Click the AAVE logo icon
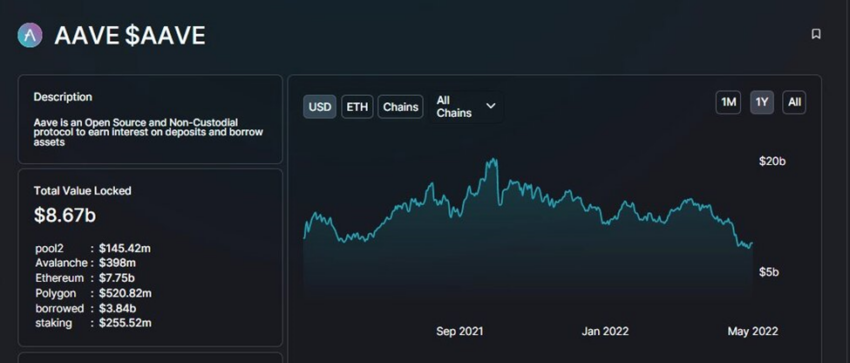Viewport: 850px width, 363px height. (x=30, y=36)
